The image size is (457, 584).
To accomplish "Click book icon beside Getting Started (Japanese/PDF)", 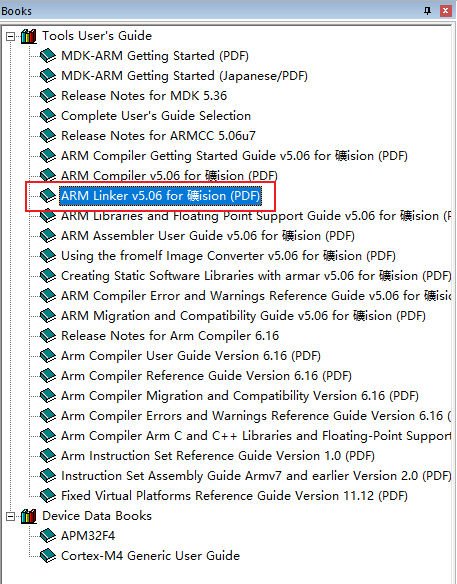I will pyautogui.click(x=48, y=76).
